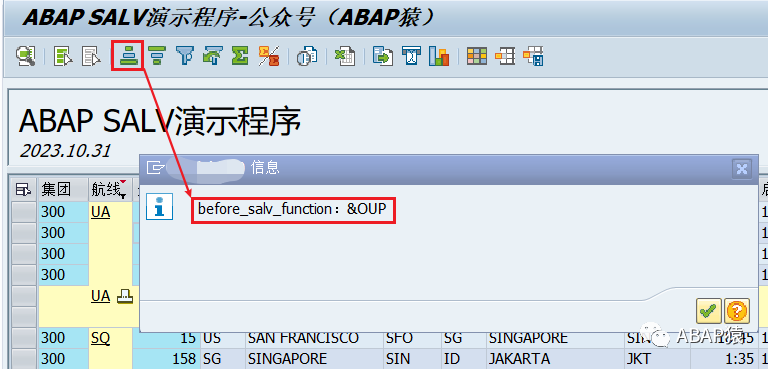
Task: Open the Set Filter funnel icon
Action: [184, 56]
